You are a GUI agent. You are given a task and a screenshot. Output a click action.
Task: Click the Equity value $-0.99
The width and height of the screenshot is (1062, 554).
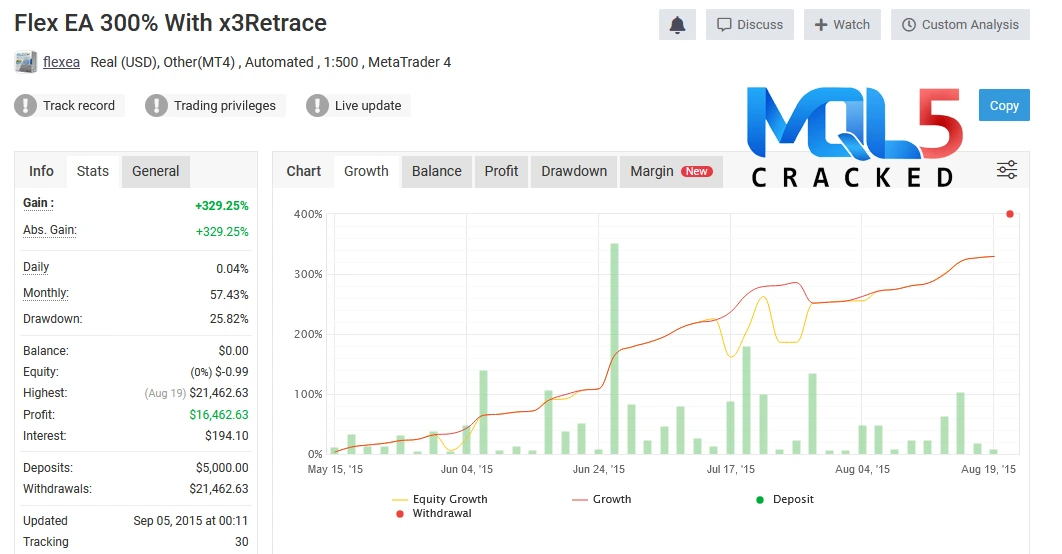point(232,372)
